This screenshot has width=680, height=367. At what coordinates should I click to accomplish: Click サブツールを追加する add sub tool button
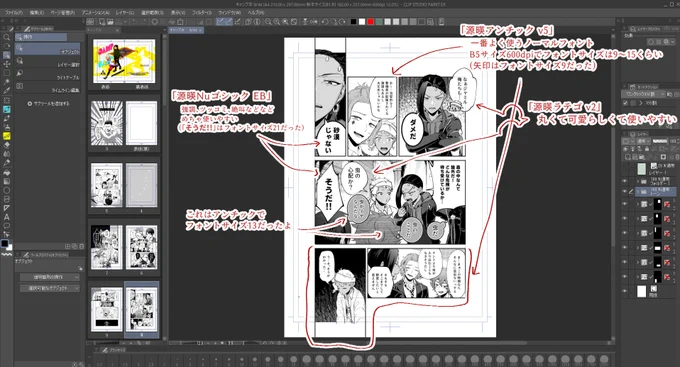(x=48, y=104)
